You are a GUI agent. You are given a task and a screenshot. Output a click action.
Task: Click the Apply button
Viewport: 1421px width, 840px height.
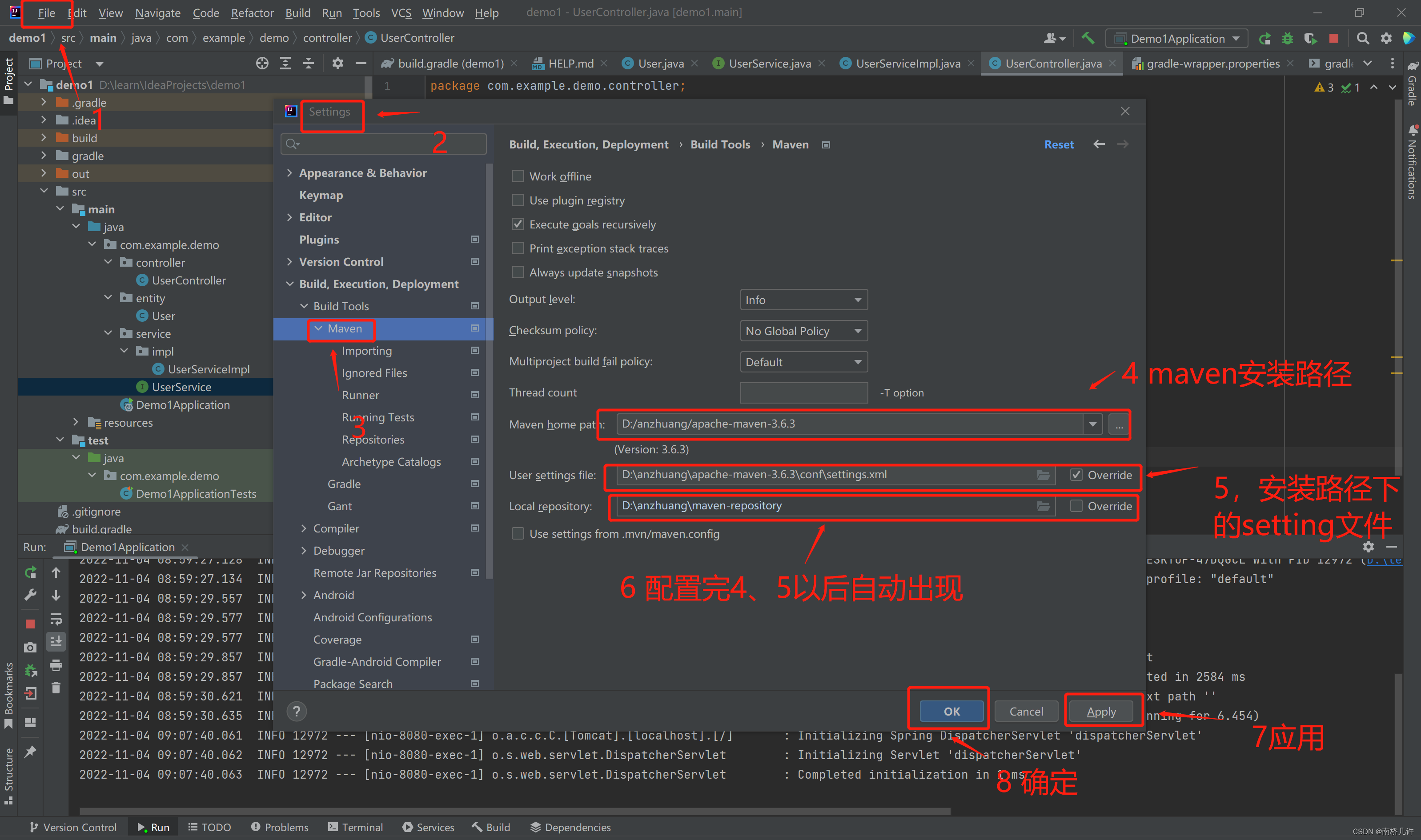[1100, 711]
